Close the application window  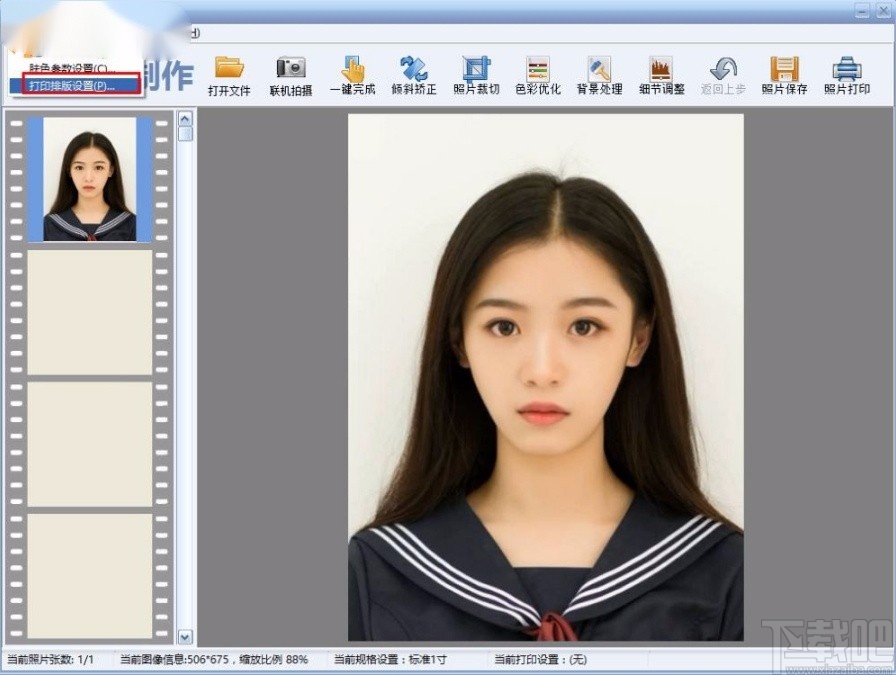[883, 10]
